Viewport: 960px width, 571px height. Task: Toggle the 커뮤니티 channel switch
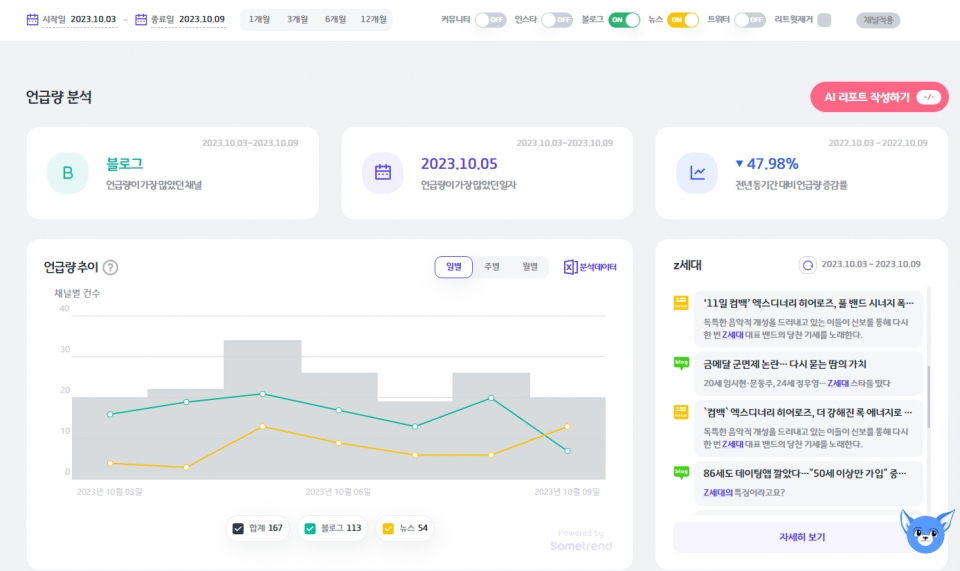coord(490,20)
